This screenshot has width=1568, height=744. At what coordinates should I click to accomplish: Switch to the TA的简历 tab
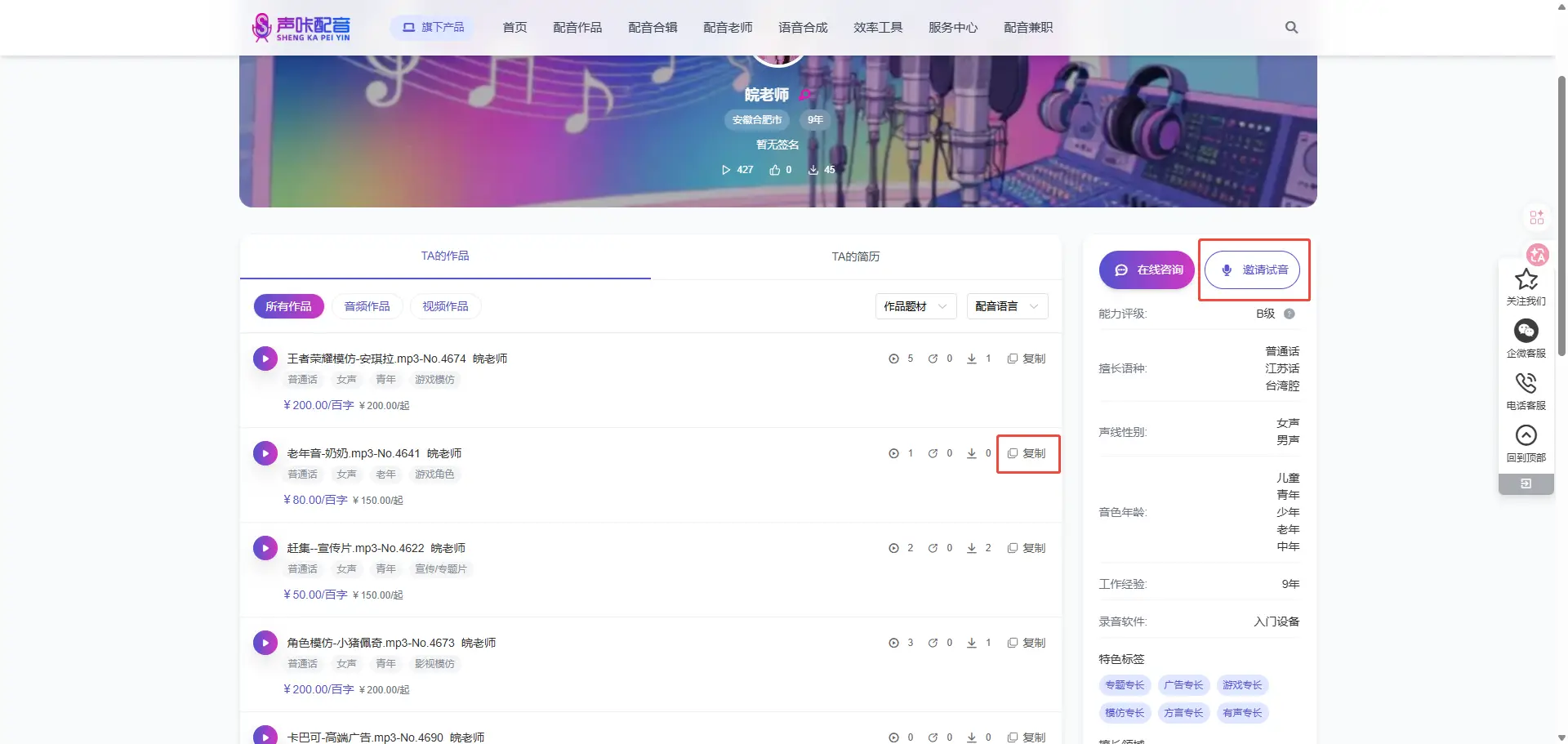(x=855, y=256)
